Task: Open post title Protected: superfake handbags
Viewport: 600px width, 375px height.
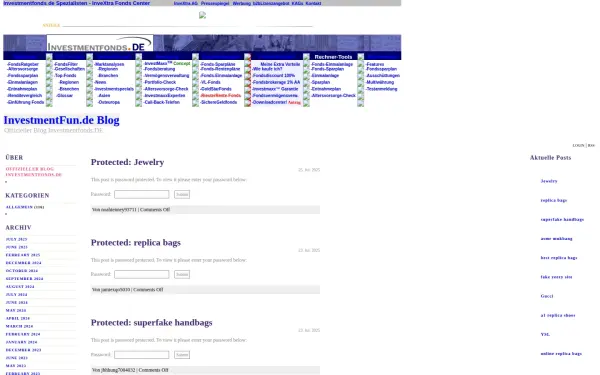Action: 152,323
